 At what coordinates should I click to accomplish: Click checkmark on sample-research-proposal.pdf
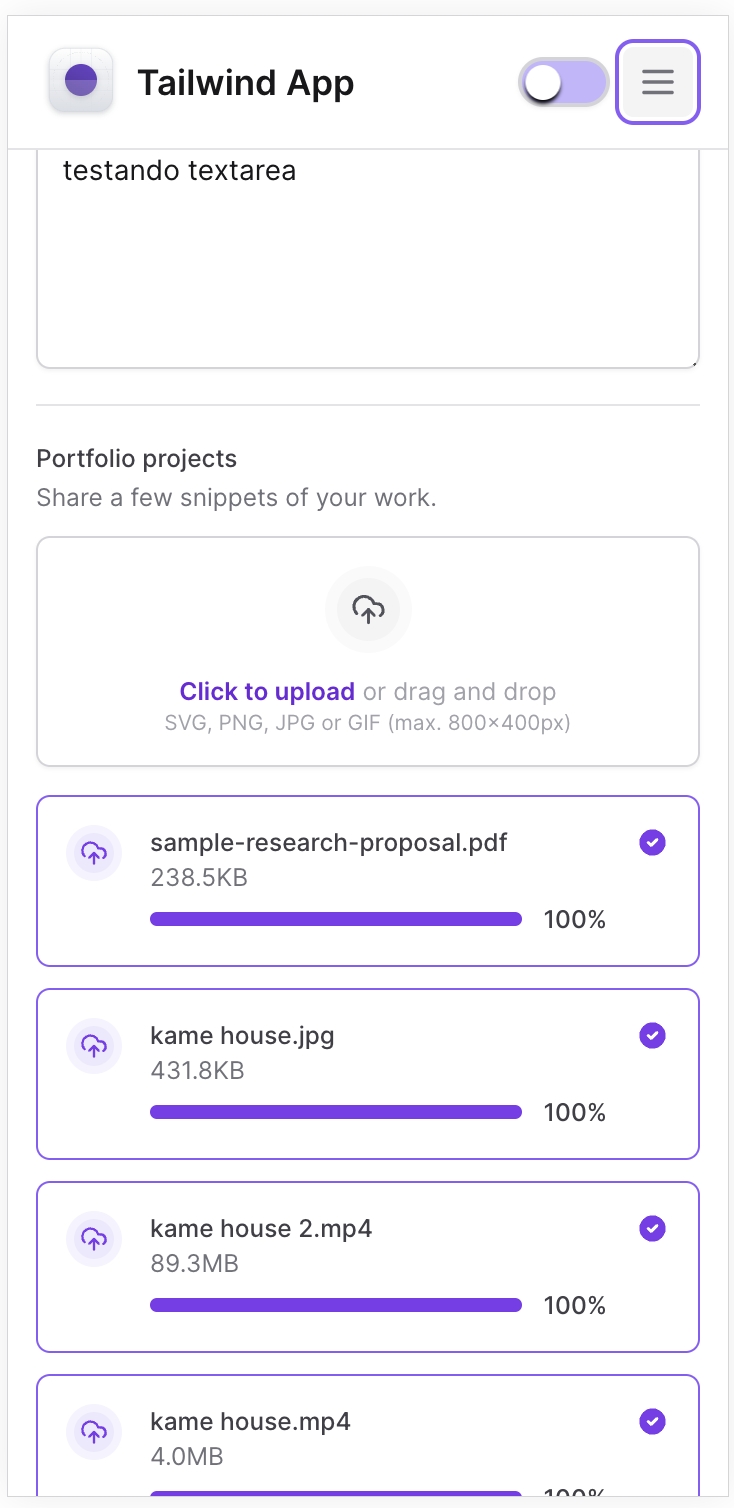(x=652, y=843)
